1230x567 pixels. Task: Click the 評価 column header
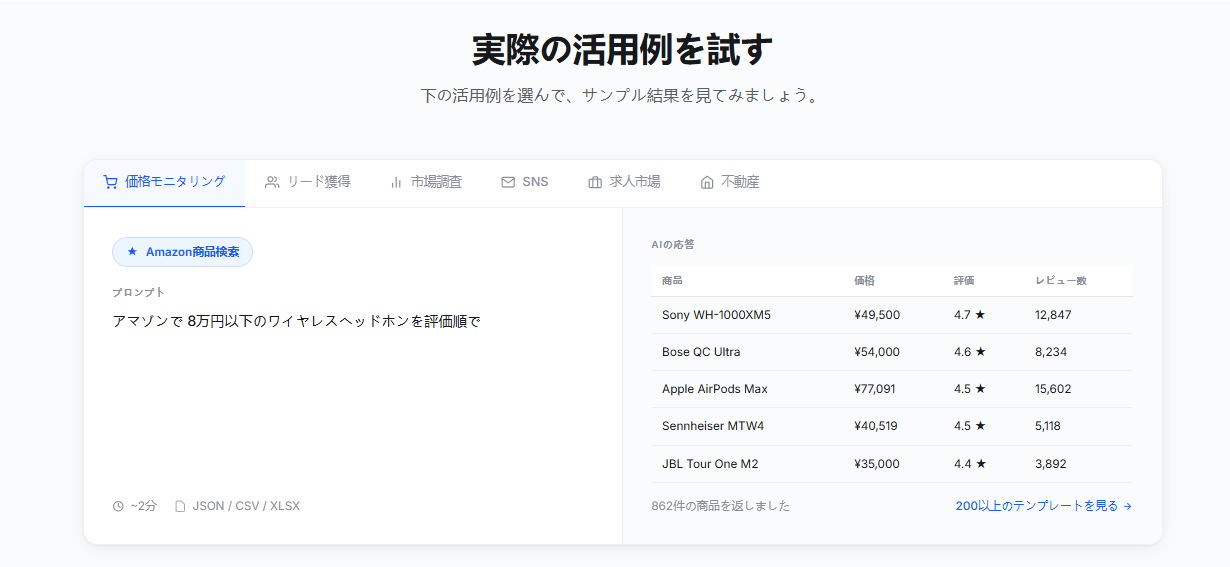[x=964, y=281]
